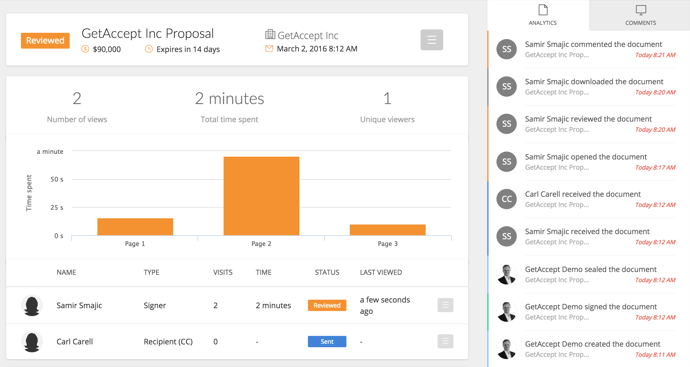This screenshot has height=367, width=690.
Task: Click SS avatar for commented the document entry
Action: (506, 49)
